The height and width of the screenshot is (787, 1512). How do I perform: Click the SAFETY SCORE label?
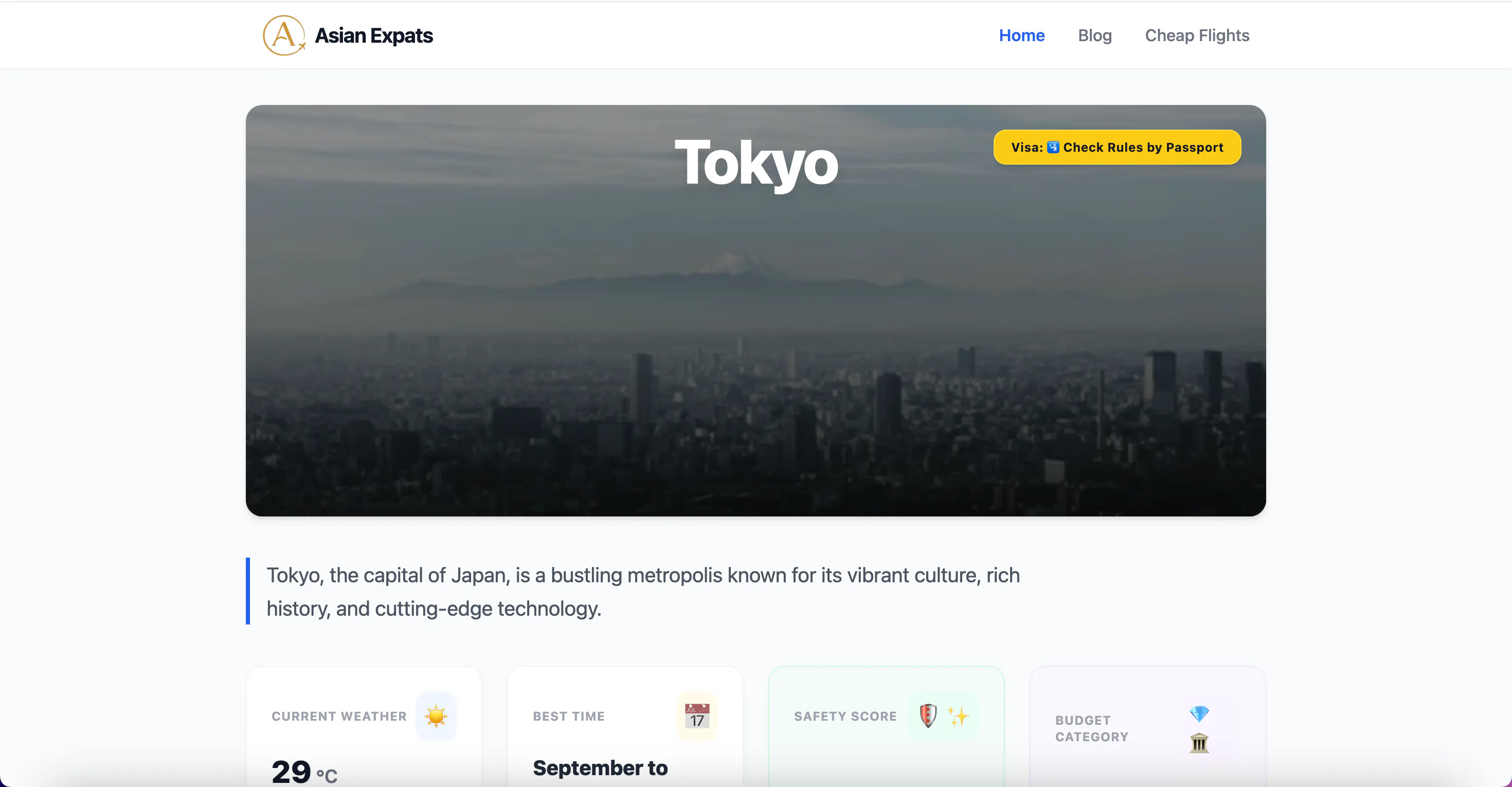click(845, 716)
